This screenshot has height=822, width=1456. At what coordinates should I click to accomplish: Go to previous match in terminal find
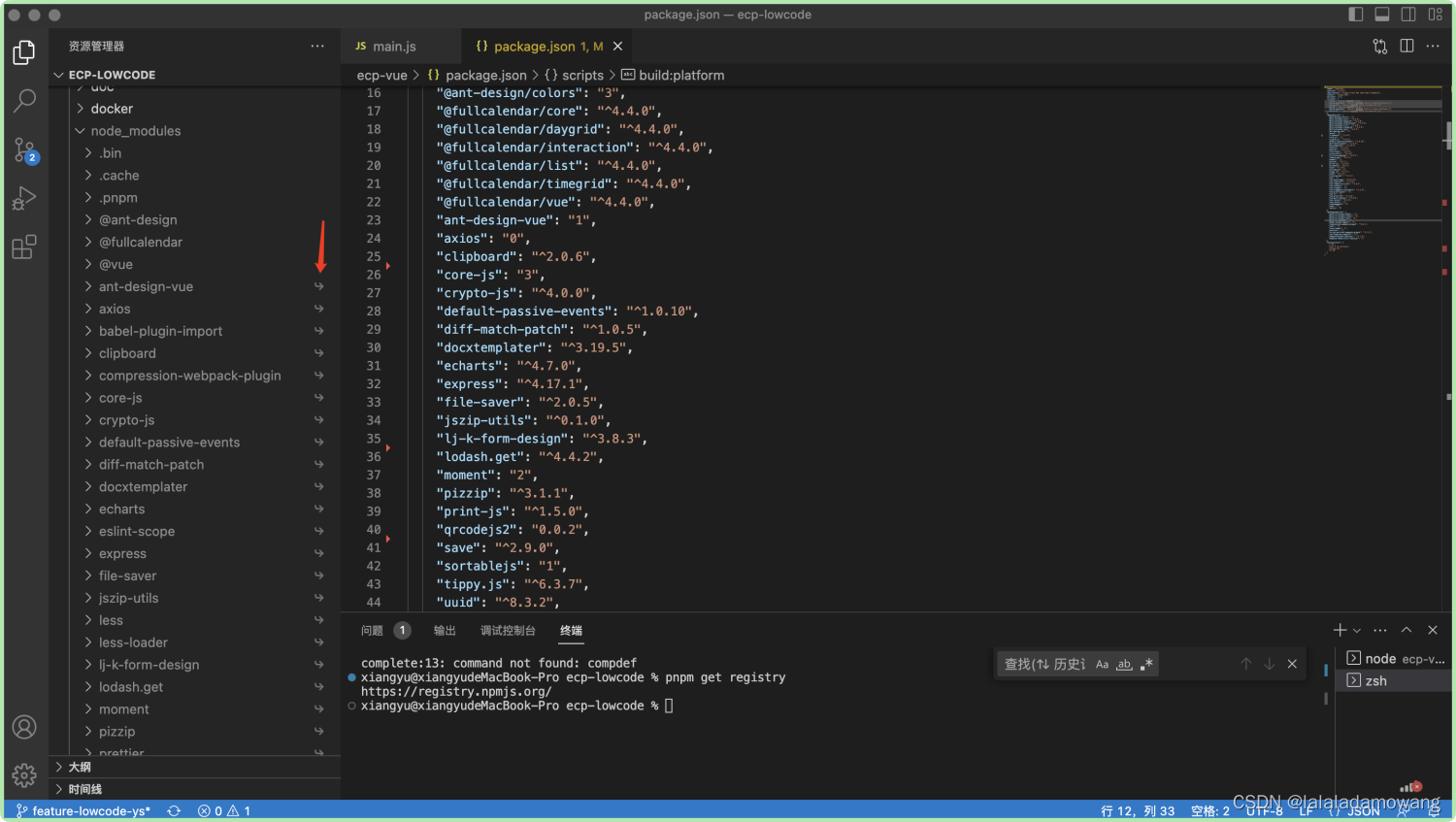pyautogui.click(x=1246, y=664)
